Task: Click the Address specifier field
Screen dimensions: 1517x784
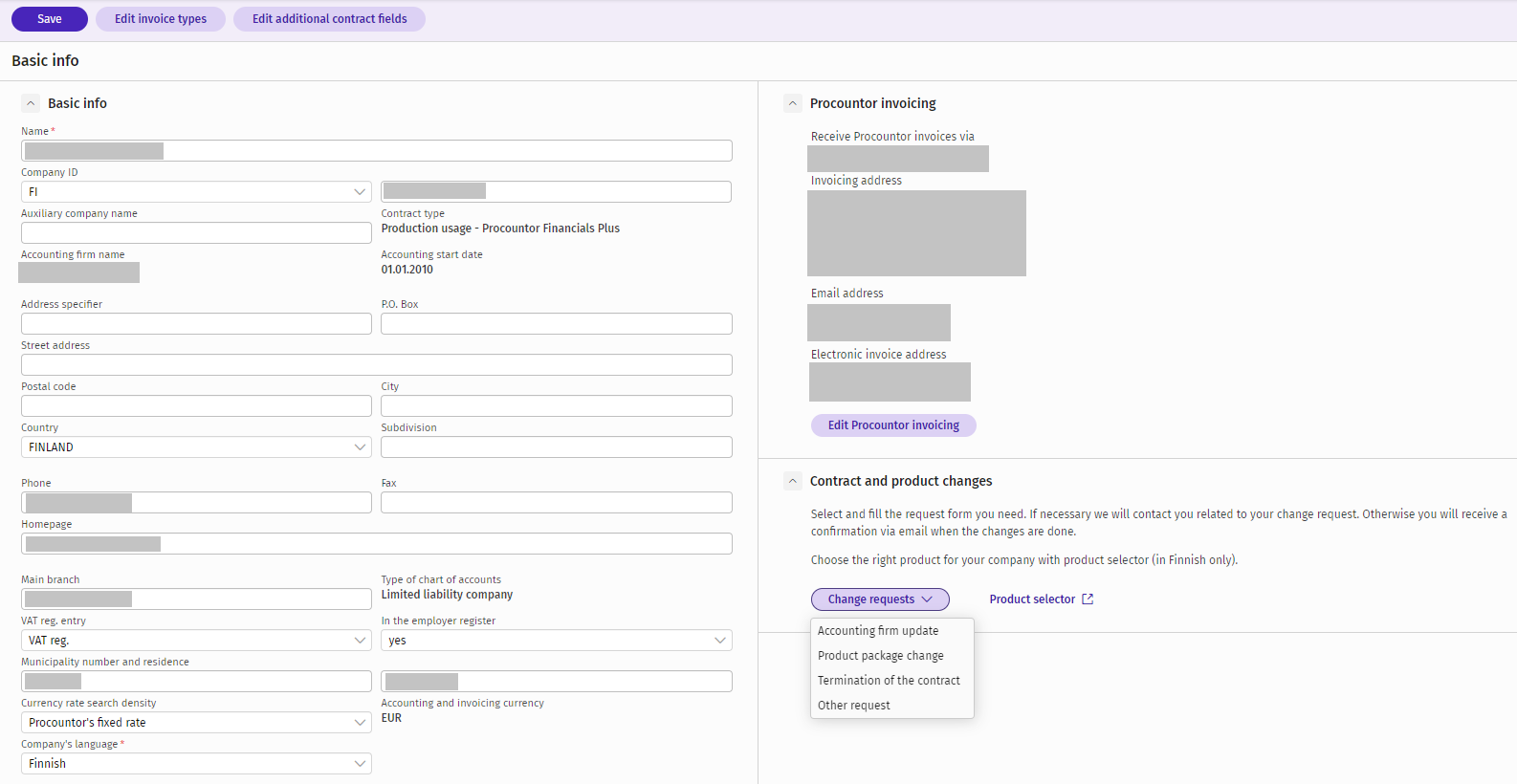Action: [196, 324]
